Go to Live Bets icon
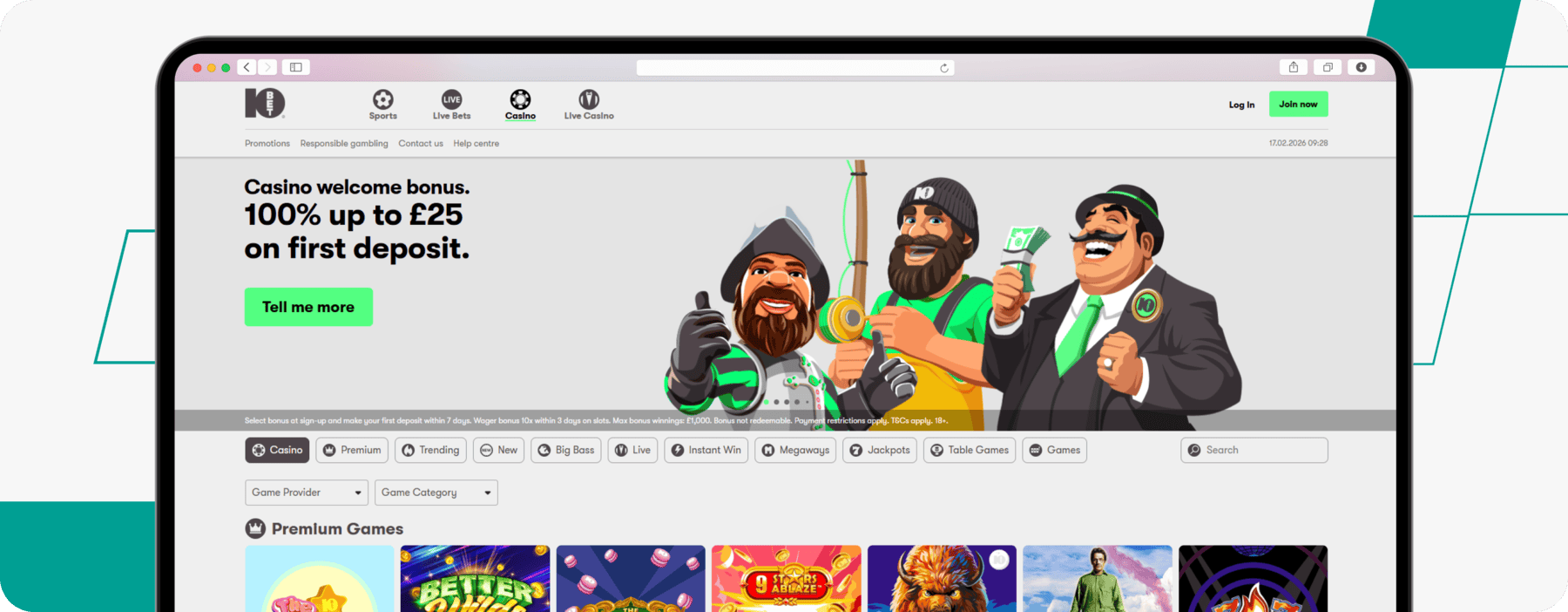 click(451, 99)
